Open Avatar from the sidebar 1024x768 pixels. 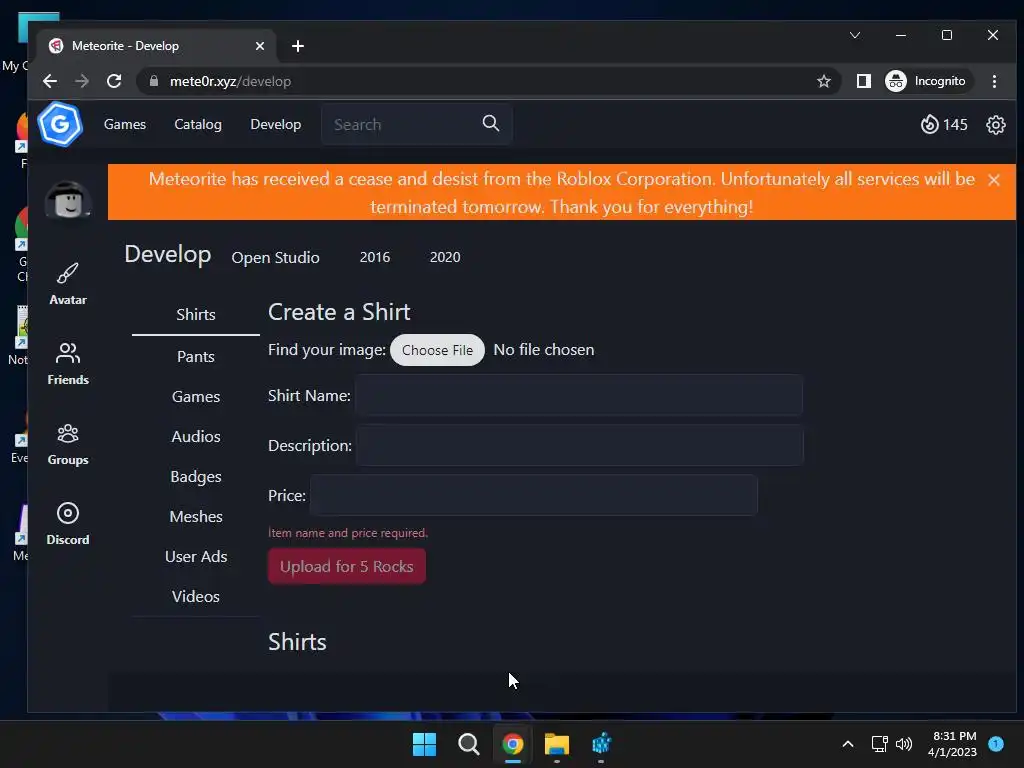[x=68, y=284]
